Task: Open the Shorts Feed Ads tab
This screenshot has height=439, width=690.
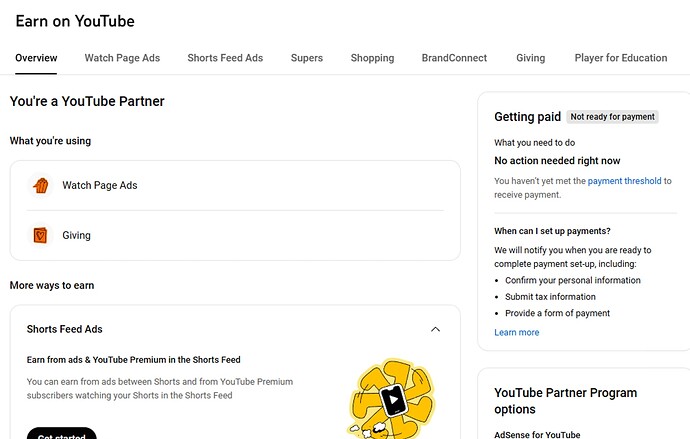Action: (225, 58)
